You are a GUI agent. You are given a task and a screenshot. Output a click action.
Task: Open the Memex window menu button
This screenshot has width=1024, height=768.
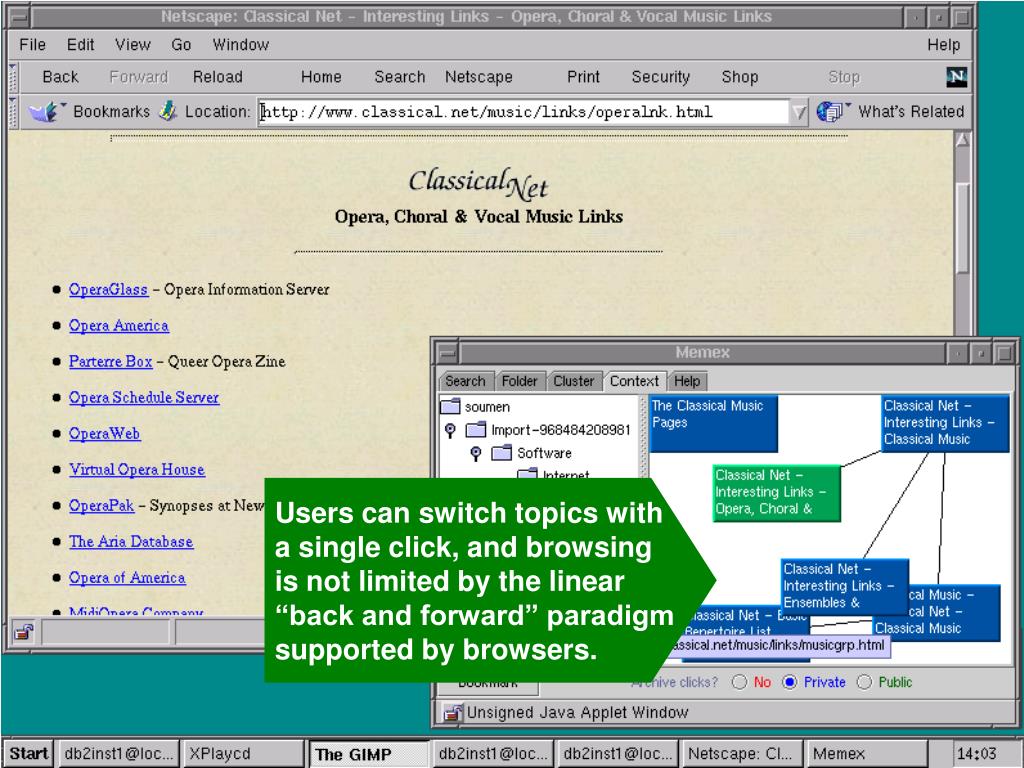click(447, 353)
